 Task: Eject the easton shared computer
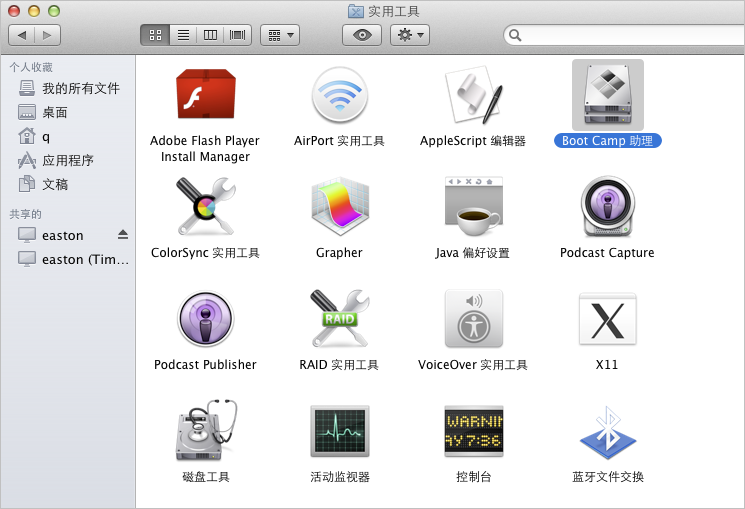coord(123,235)
